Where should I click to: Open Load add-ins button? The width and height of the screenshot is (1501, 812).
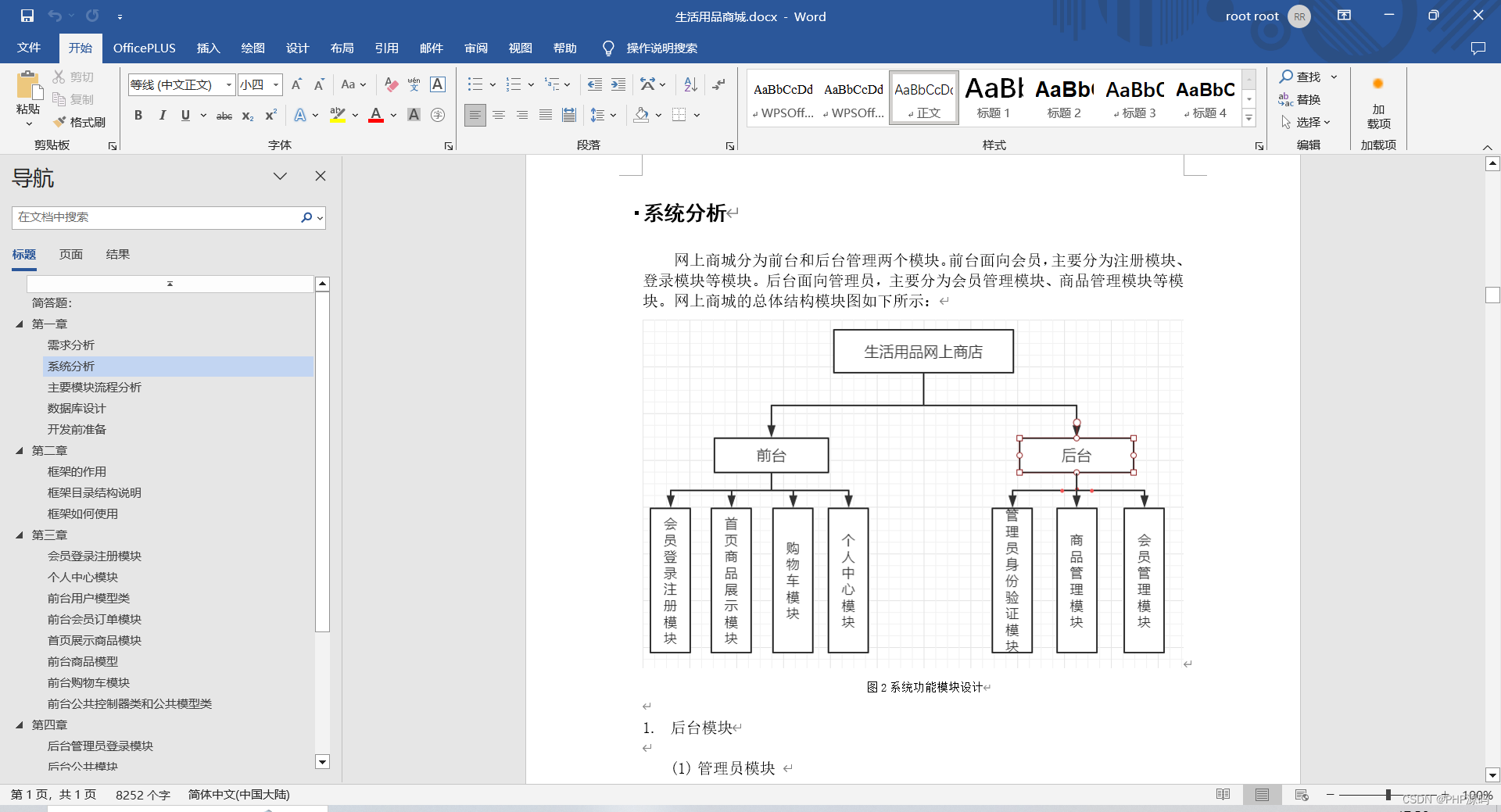point(1378,101)
